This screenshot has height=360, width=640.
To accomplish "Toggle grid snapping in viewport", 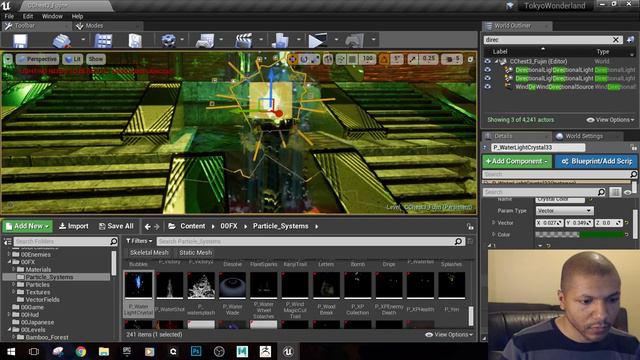I will [x=353, y=60].
